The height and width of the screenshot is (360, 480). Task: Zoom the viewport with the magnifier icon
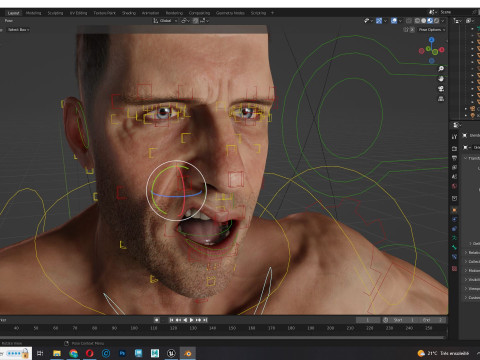[x=441, y=69]
